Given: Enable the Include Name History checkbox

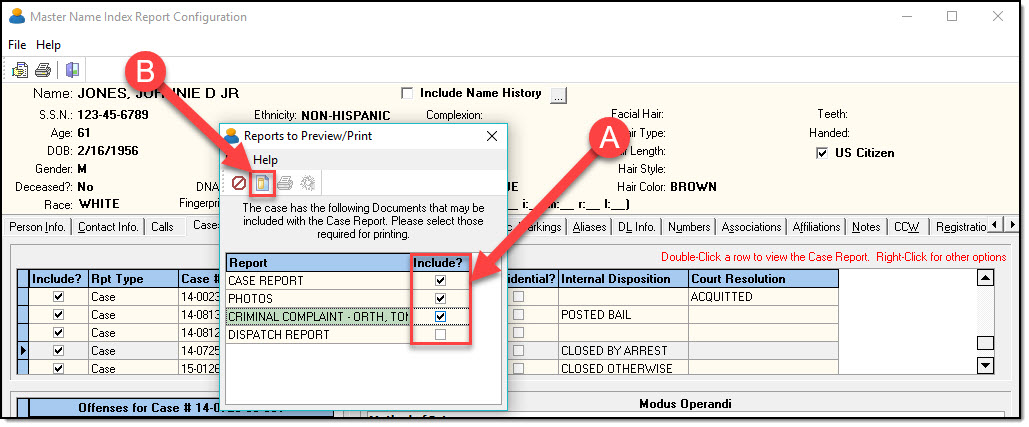Looking at the screenshot, I should tap(407, 94).
